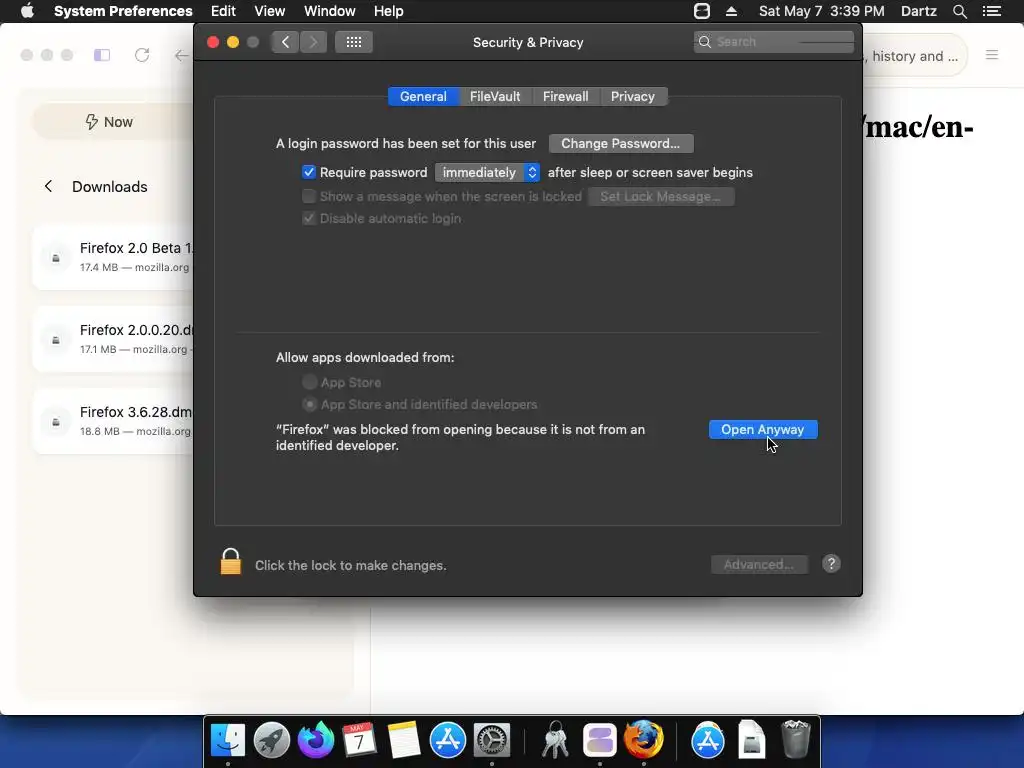Show all preferences grid icon
This screenshot has width=1024, height=768.
(x=354, y=42)
